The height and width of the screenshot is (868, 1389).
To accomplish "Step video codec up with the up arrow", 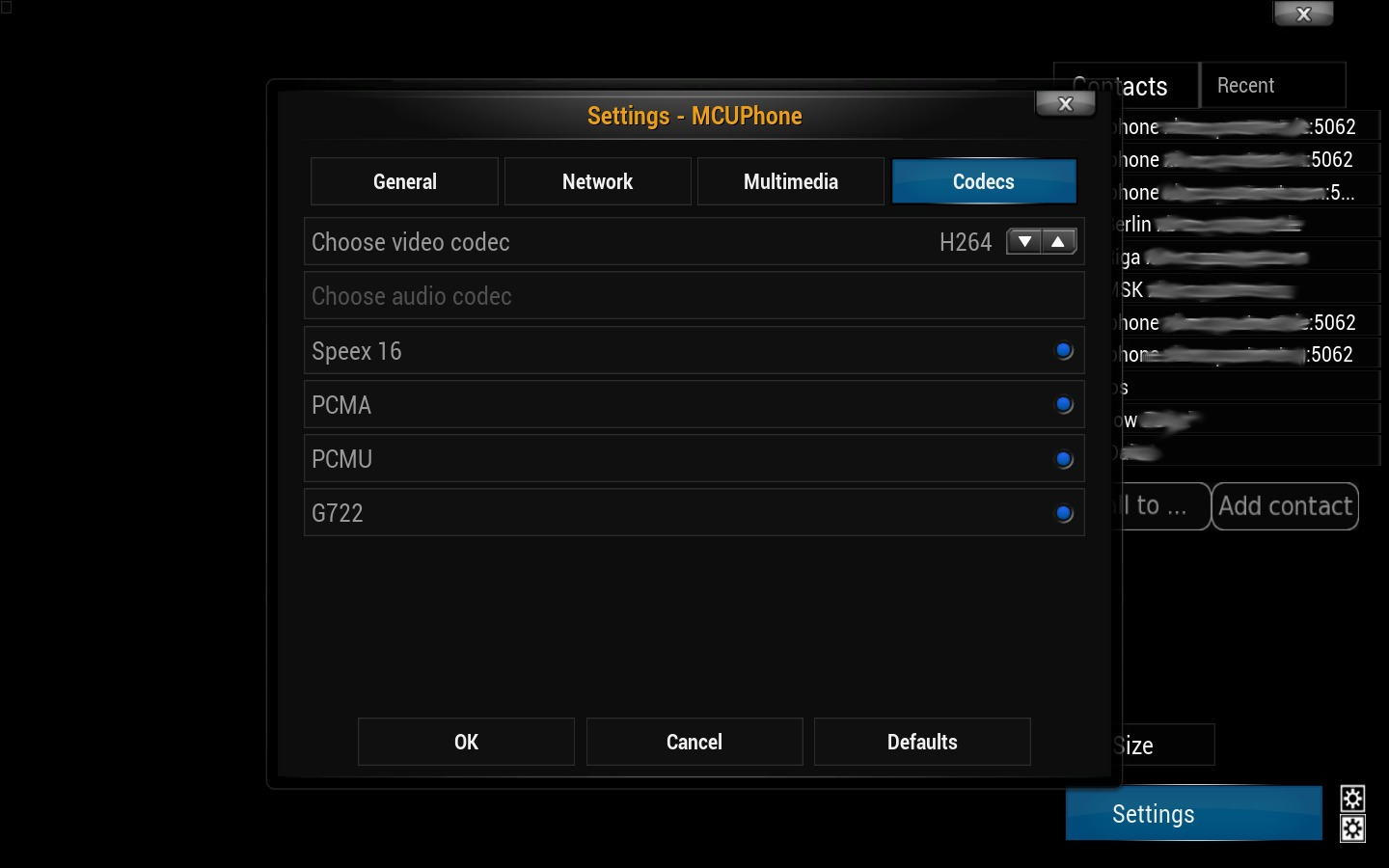I will click(1059, 242).
